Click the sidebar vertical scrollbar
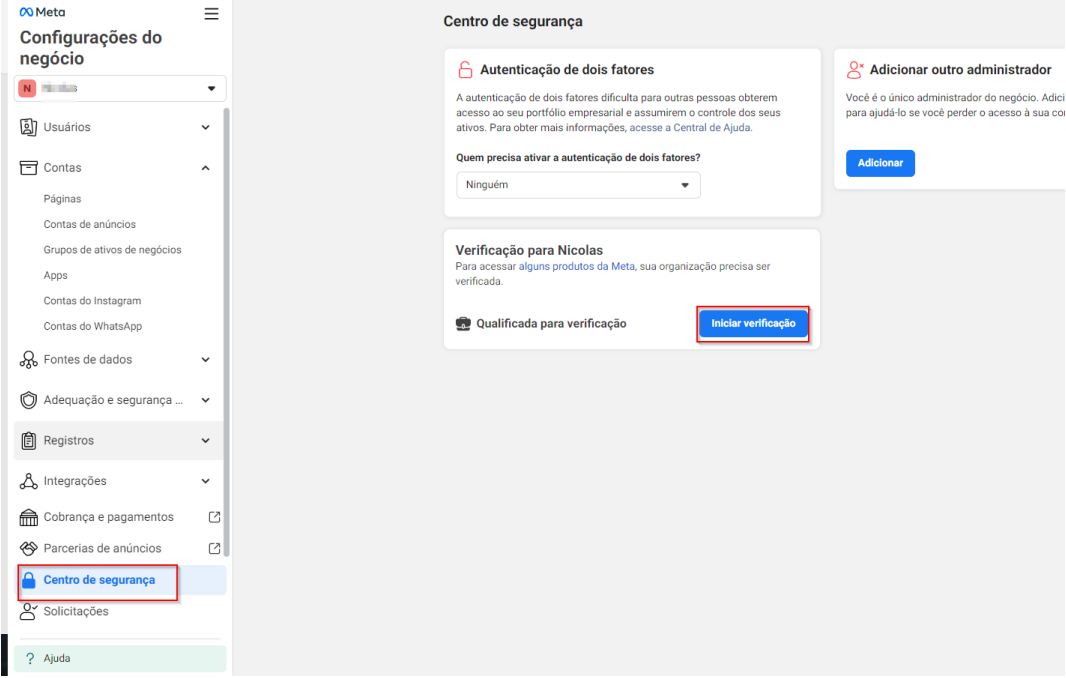The image size is (1066, 678). [226, 332]
